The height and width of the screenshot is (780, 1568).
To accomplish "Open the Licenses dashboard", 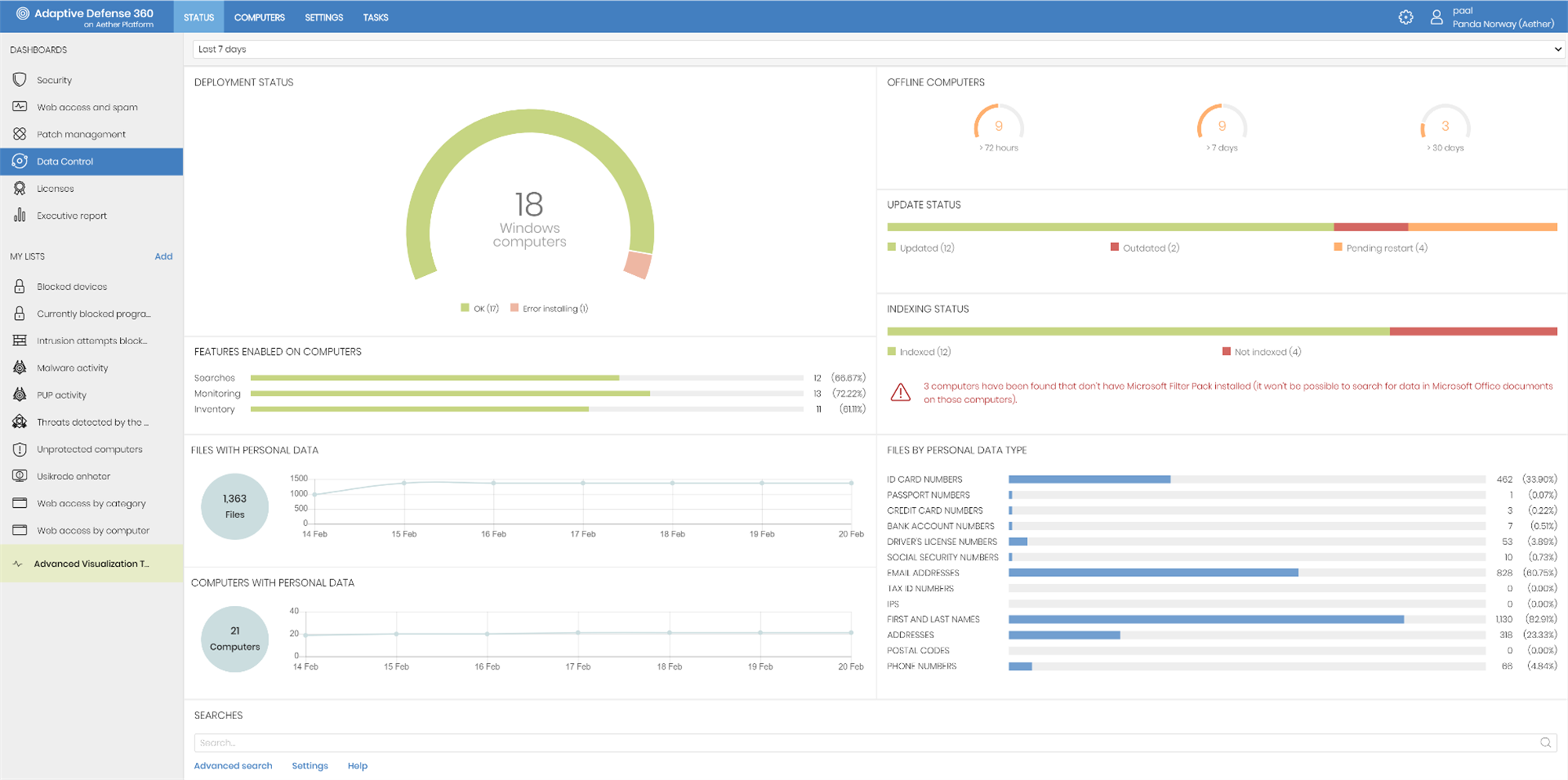I will pos(56,188).
